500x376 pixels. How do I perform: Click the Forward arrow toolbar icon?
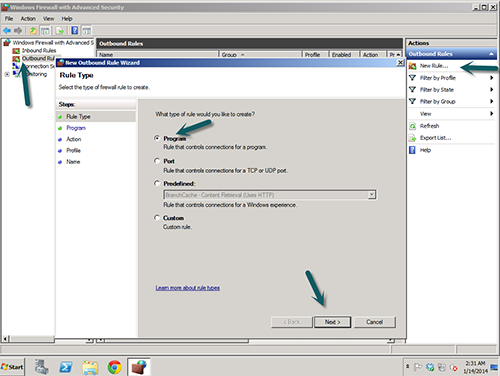[x=18, y=31]
